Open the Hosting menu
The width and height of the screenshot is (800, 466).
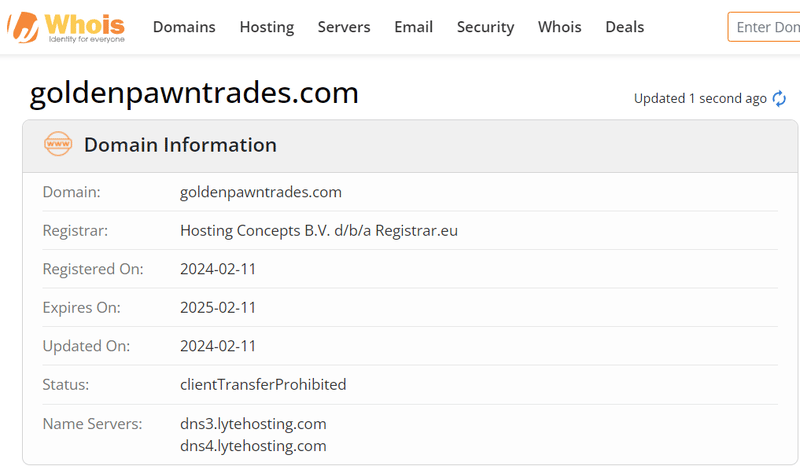[267, 27]
